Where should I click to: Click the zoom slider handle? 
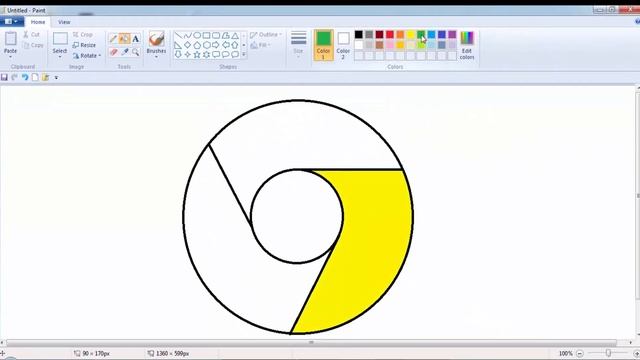[x=608, y=353]
